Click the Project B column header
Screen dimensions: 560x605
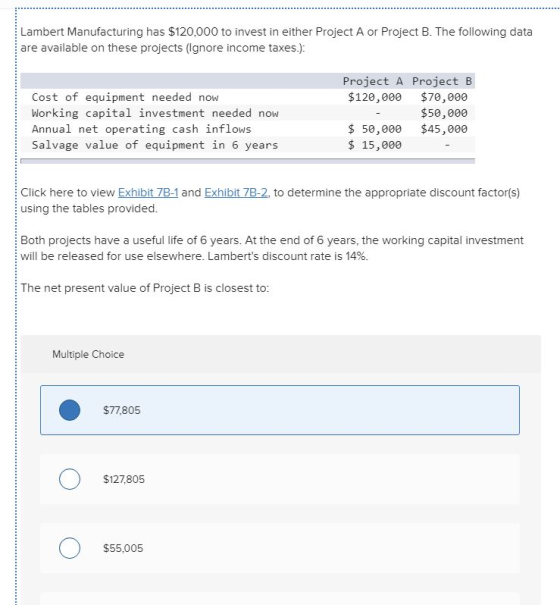point(442,81)
